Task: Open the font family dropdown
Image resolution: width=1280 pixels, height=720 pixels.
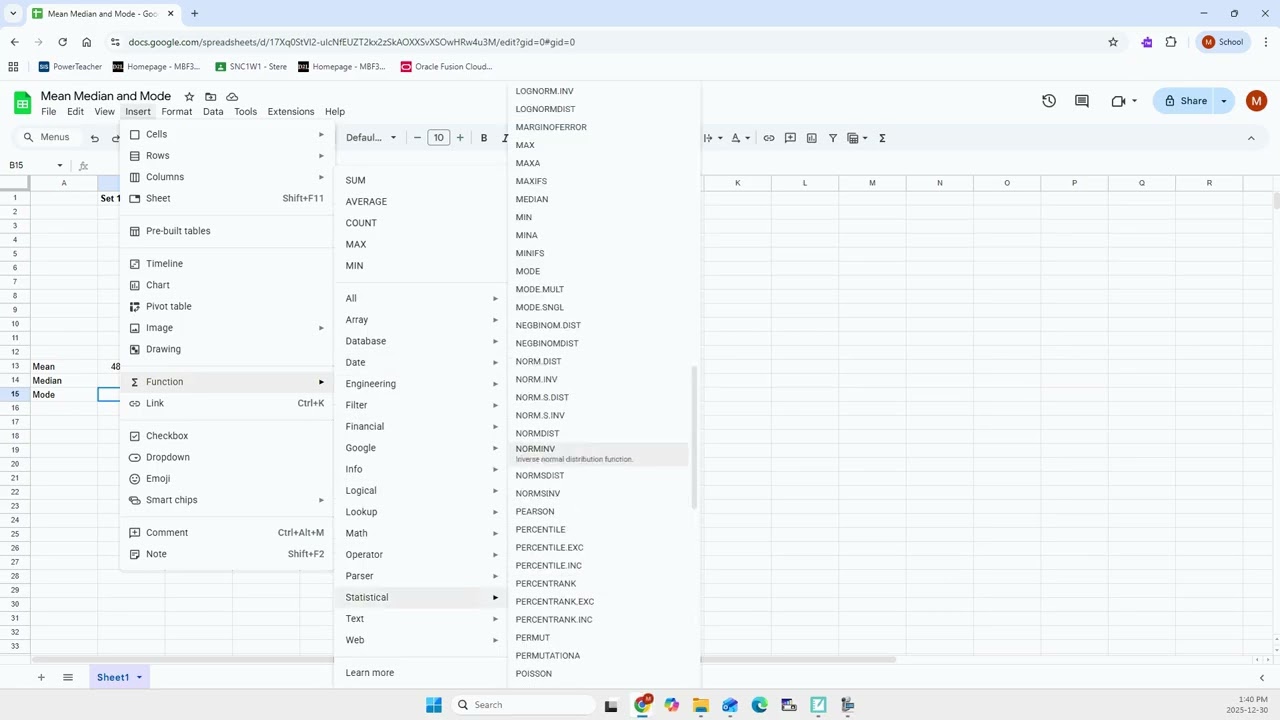Action: tap(371, 138)
